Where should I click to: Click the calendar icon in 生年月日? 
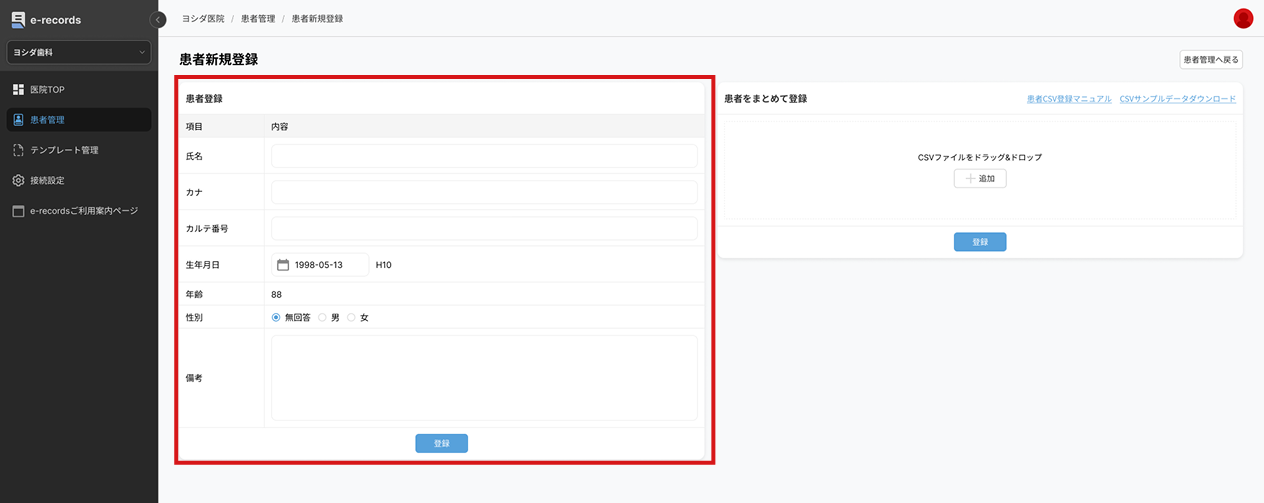[x=283, y=265]
